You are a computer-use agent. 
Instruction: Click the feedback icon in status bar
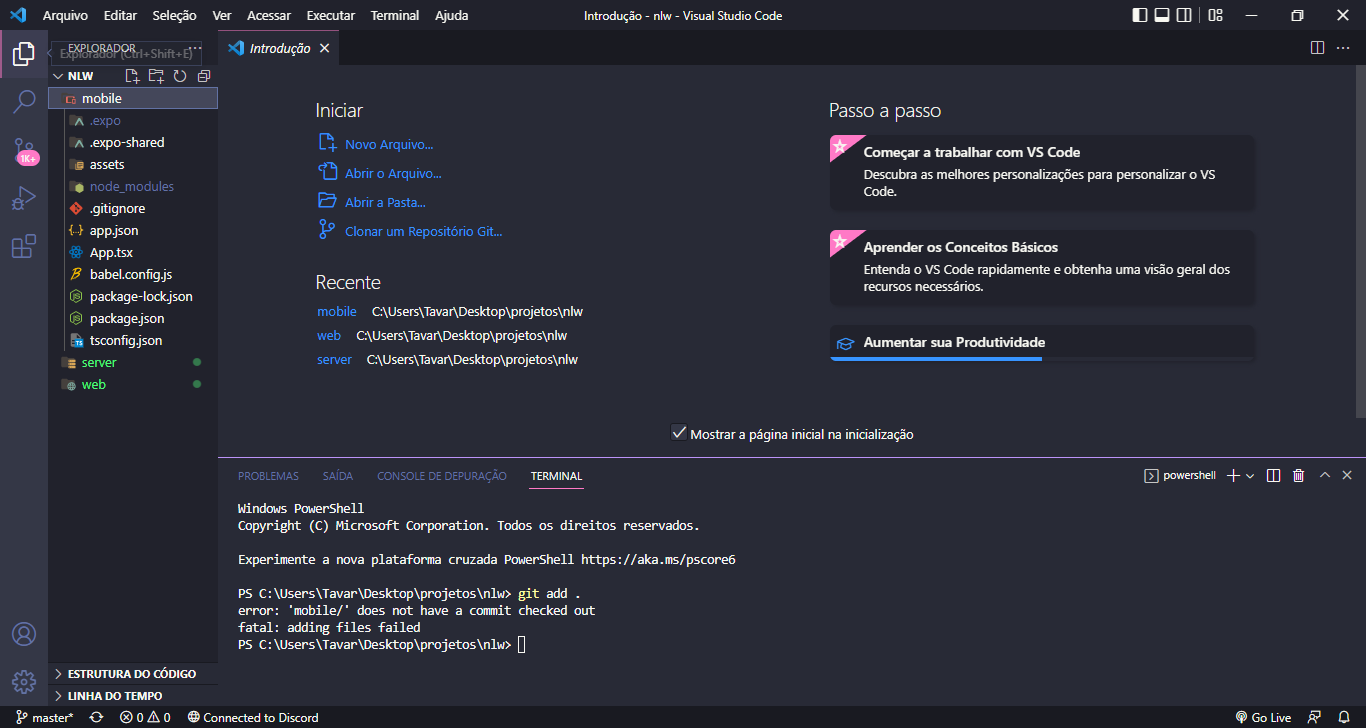point(1315,717)
